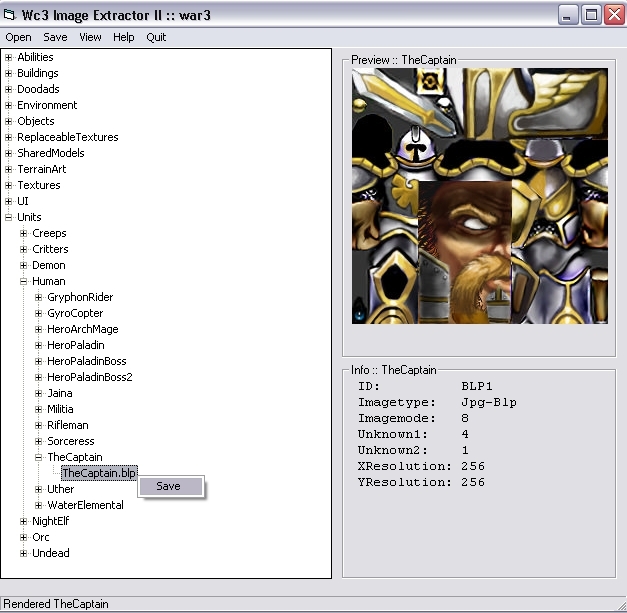The image size is (627, 613).
Task: Open the View menu
Action: coord(90,37)
